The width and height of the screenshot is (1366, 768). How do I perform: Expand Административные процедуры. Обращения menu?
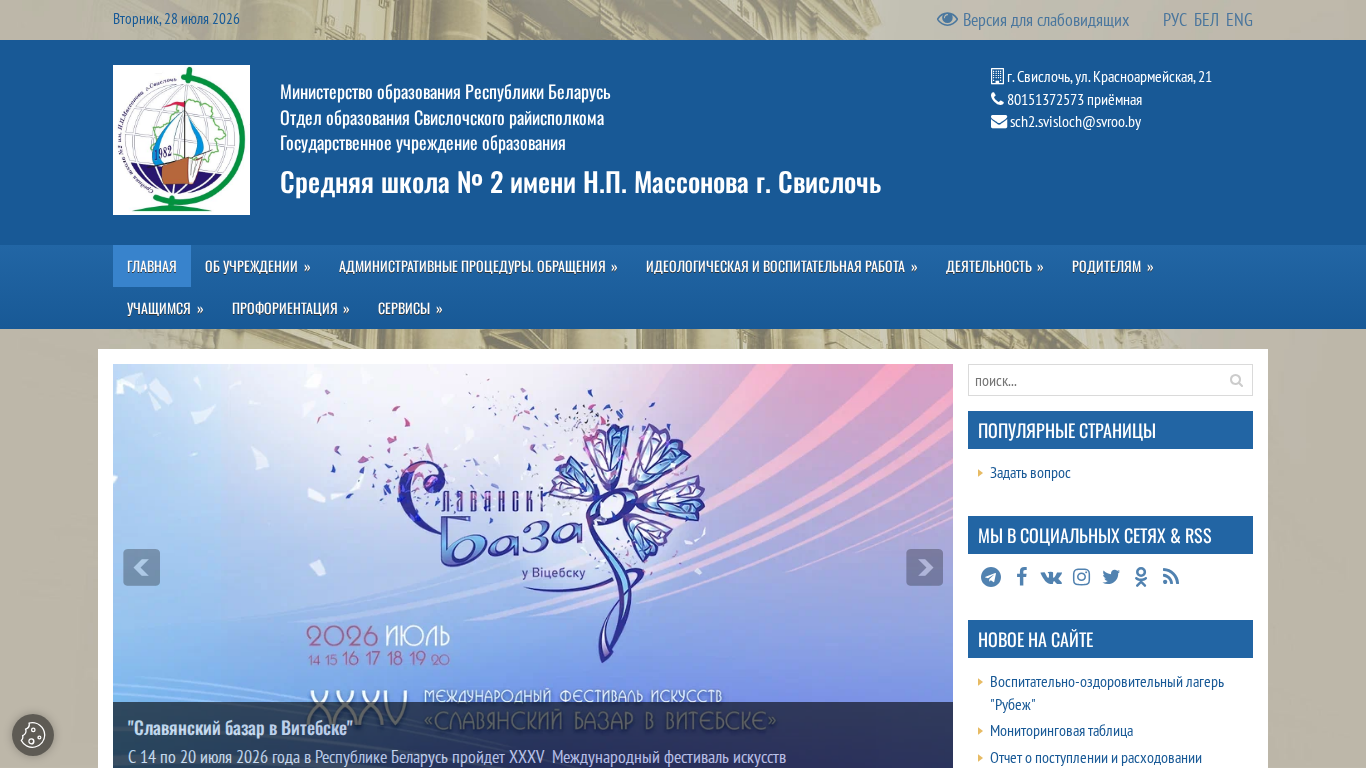pyautogui.click(x=478, y=266)
